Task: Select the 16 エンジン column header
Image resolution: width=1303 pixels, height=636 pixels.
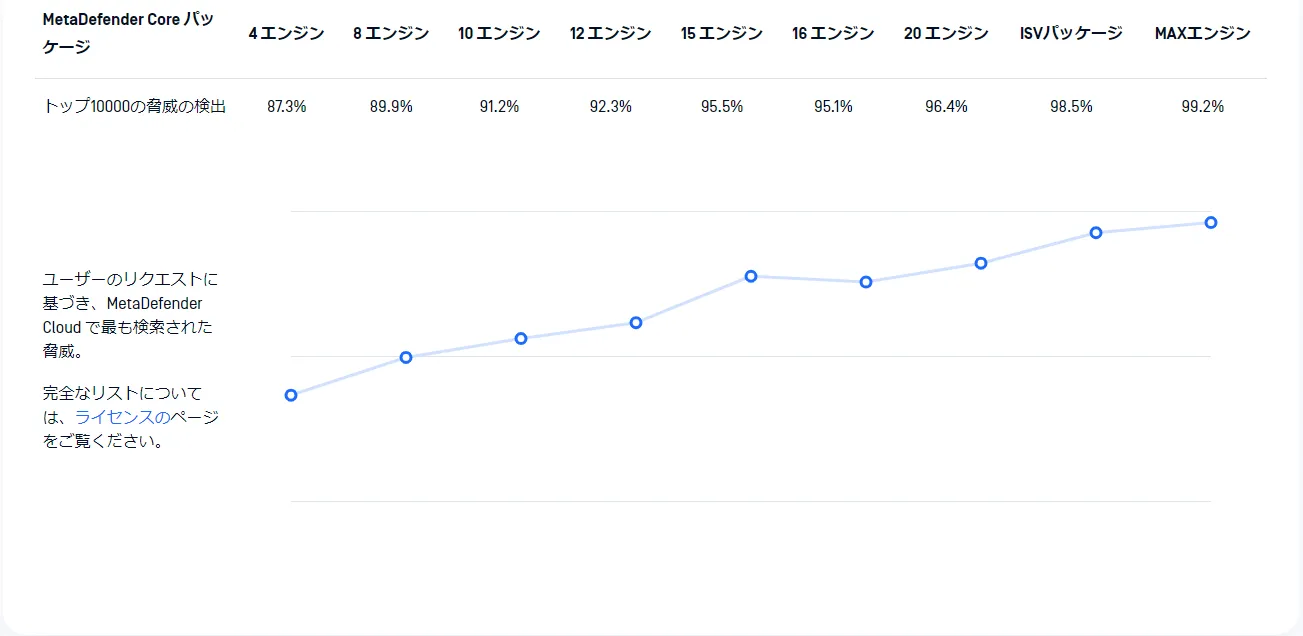Action: click(x=833, y=33)
